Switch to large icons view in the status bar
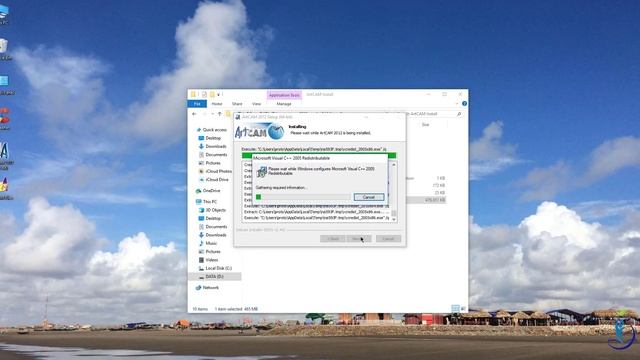The image size is (640, 360). click(x=463, y=309)
